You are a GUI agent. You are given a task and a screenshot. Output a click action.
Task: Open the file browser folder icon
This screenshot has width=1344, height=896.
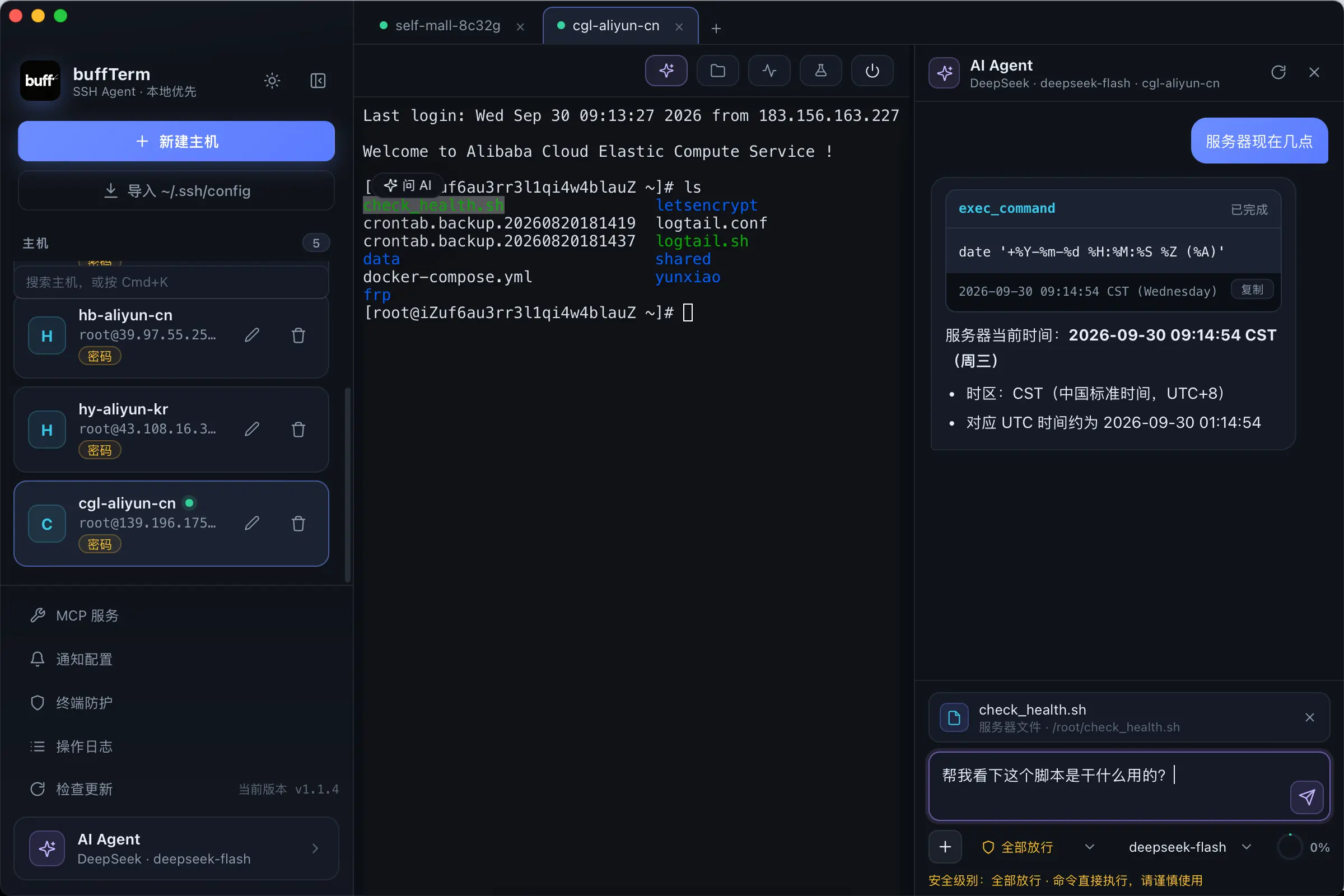[x=718, y=71]
